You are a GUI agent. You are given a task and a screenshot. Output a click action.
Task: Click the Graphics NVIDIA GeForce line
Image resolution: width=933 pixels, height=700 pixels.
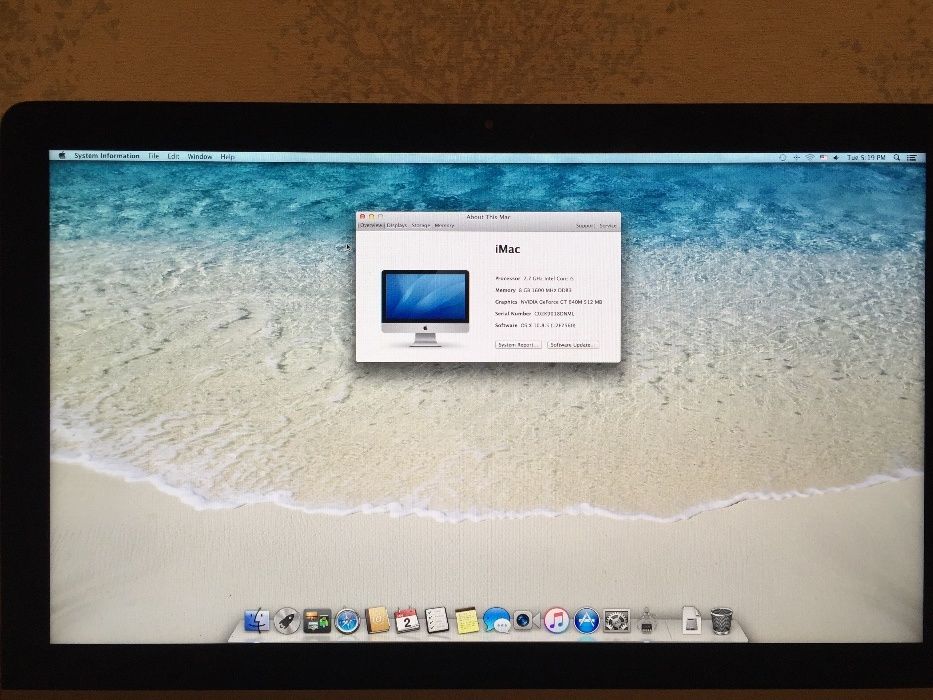[549, 302]
